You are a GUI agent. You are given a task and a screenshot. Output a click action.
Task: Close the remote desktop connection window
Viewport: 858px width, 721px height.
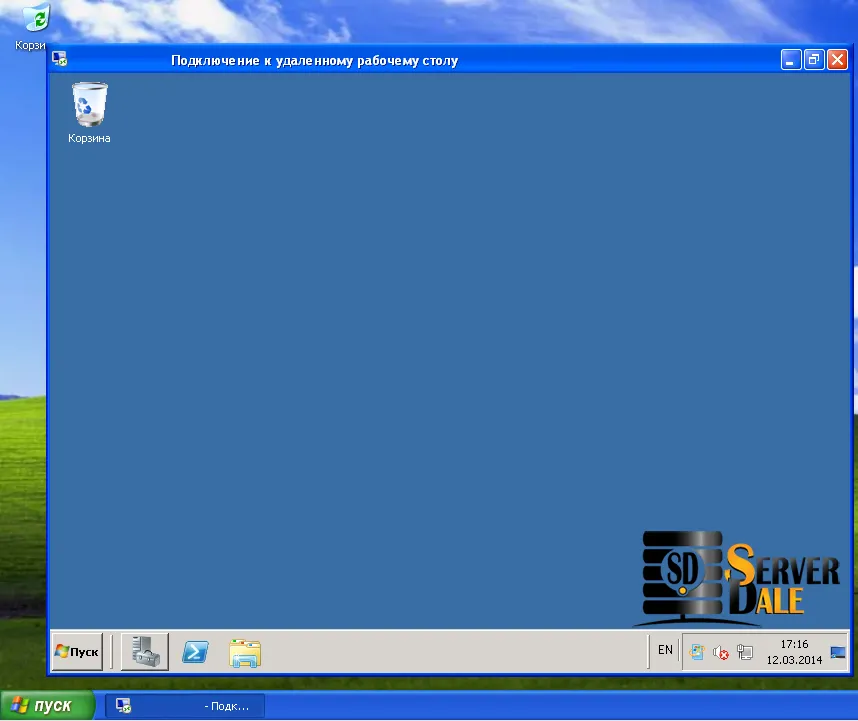837,59
